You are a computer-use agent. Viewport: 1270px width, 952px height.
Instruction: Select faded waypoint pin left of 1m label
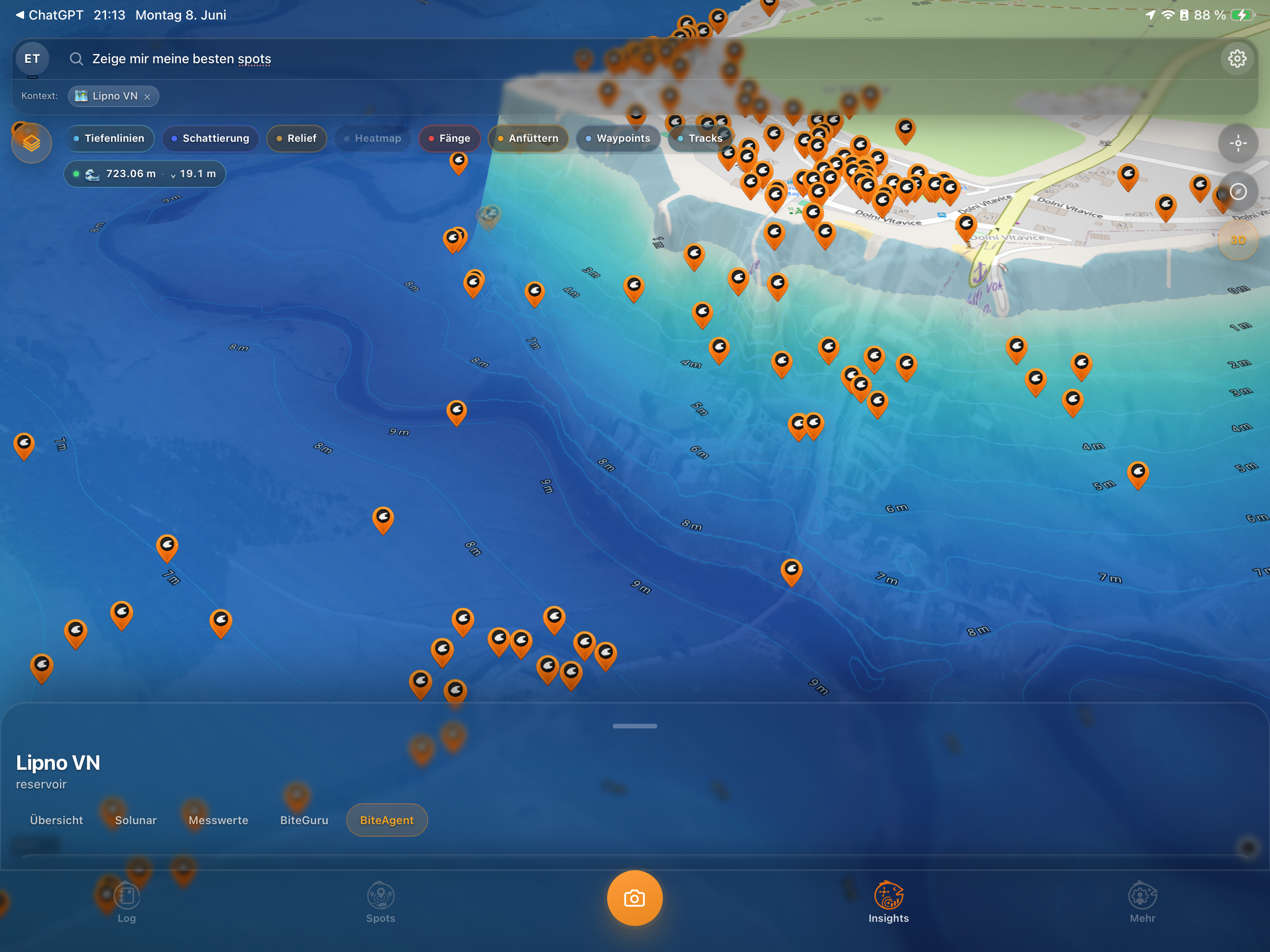pos(489,218)
